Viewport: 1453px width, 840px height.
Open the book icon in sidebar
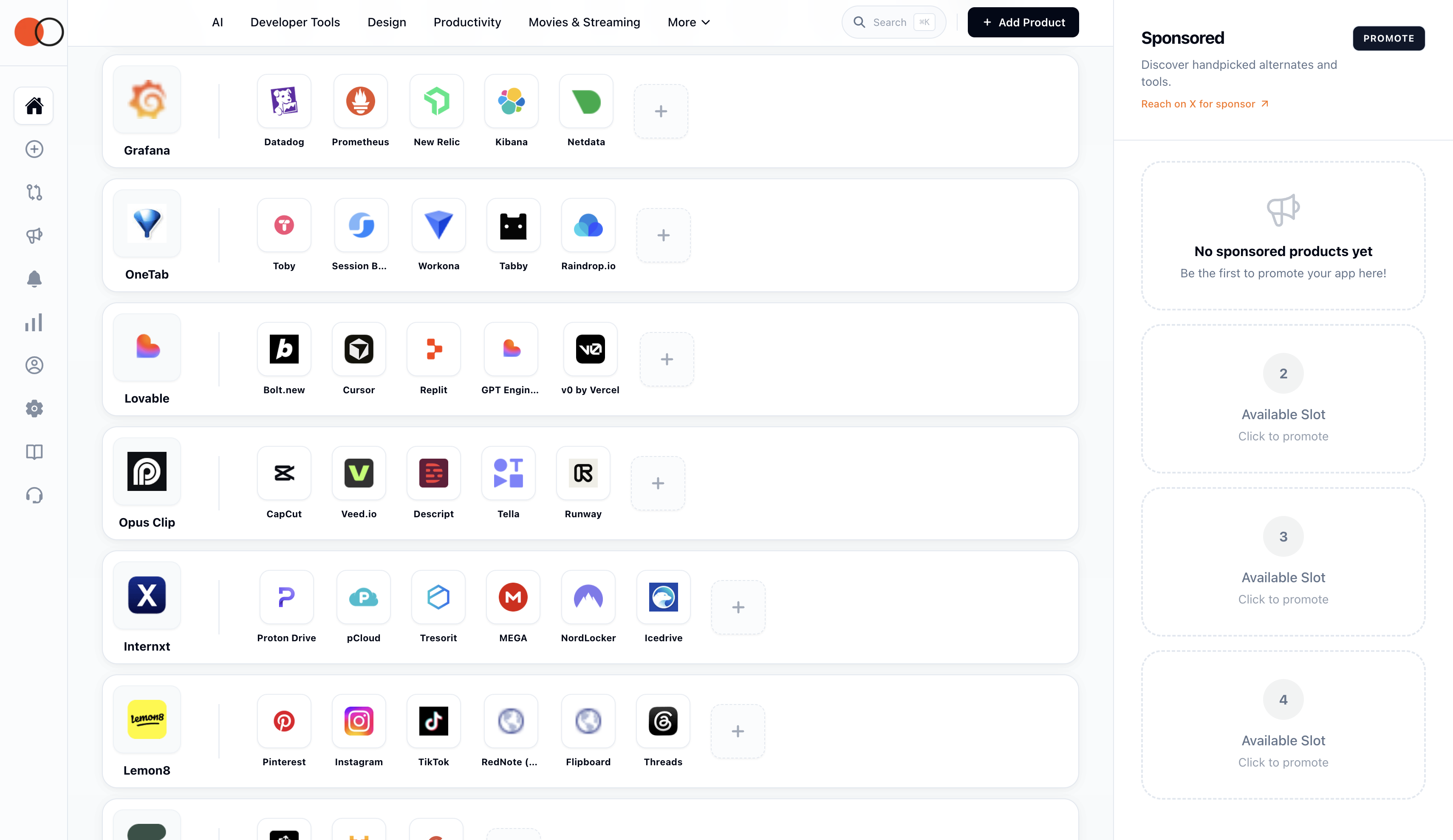click(34, 451)
